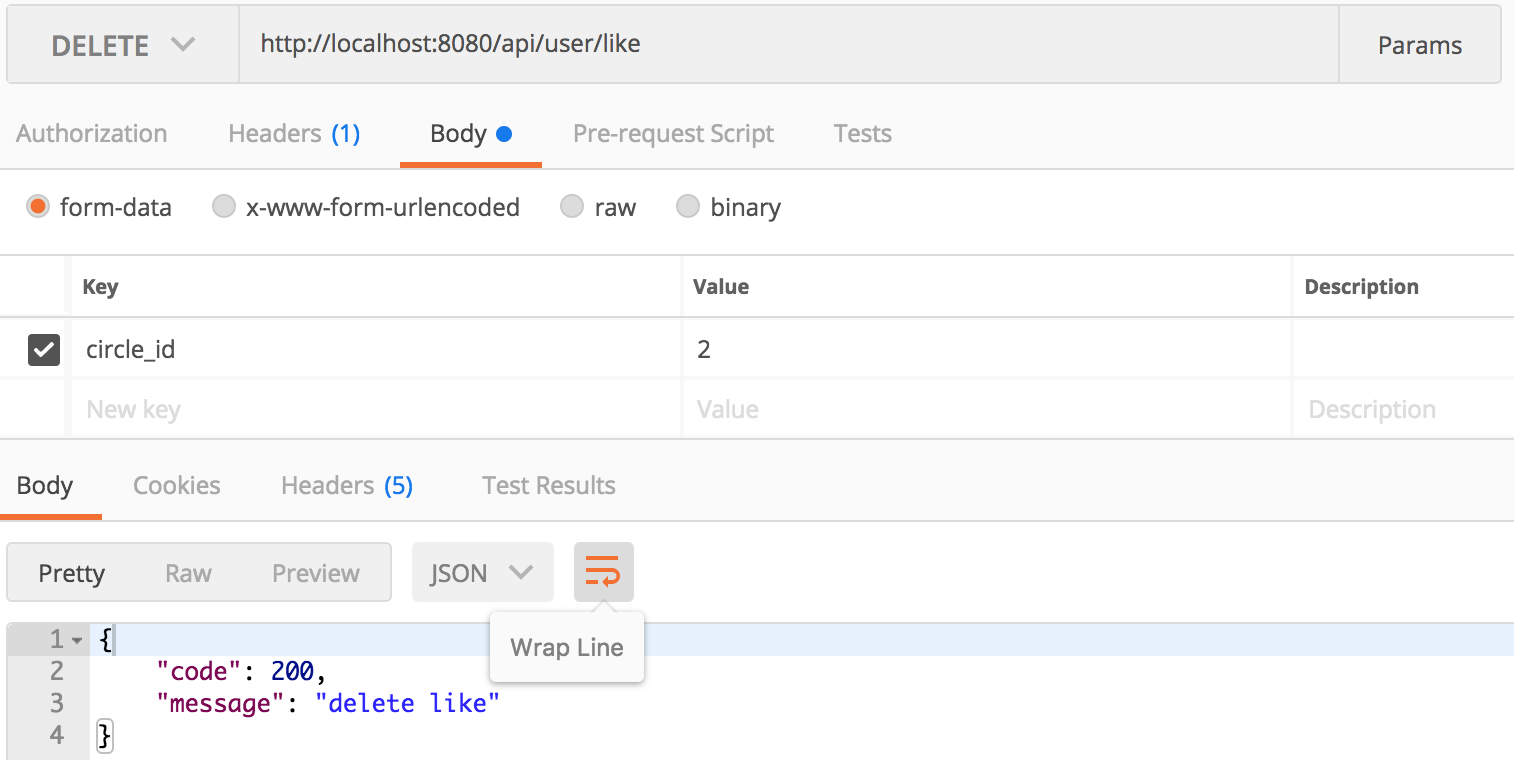Open the Pre-request Script tab
This screenshot has width=1514, height=760.
[x=673, y=134]
